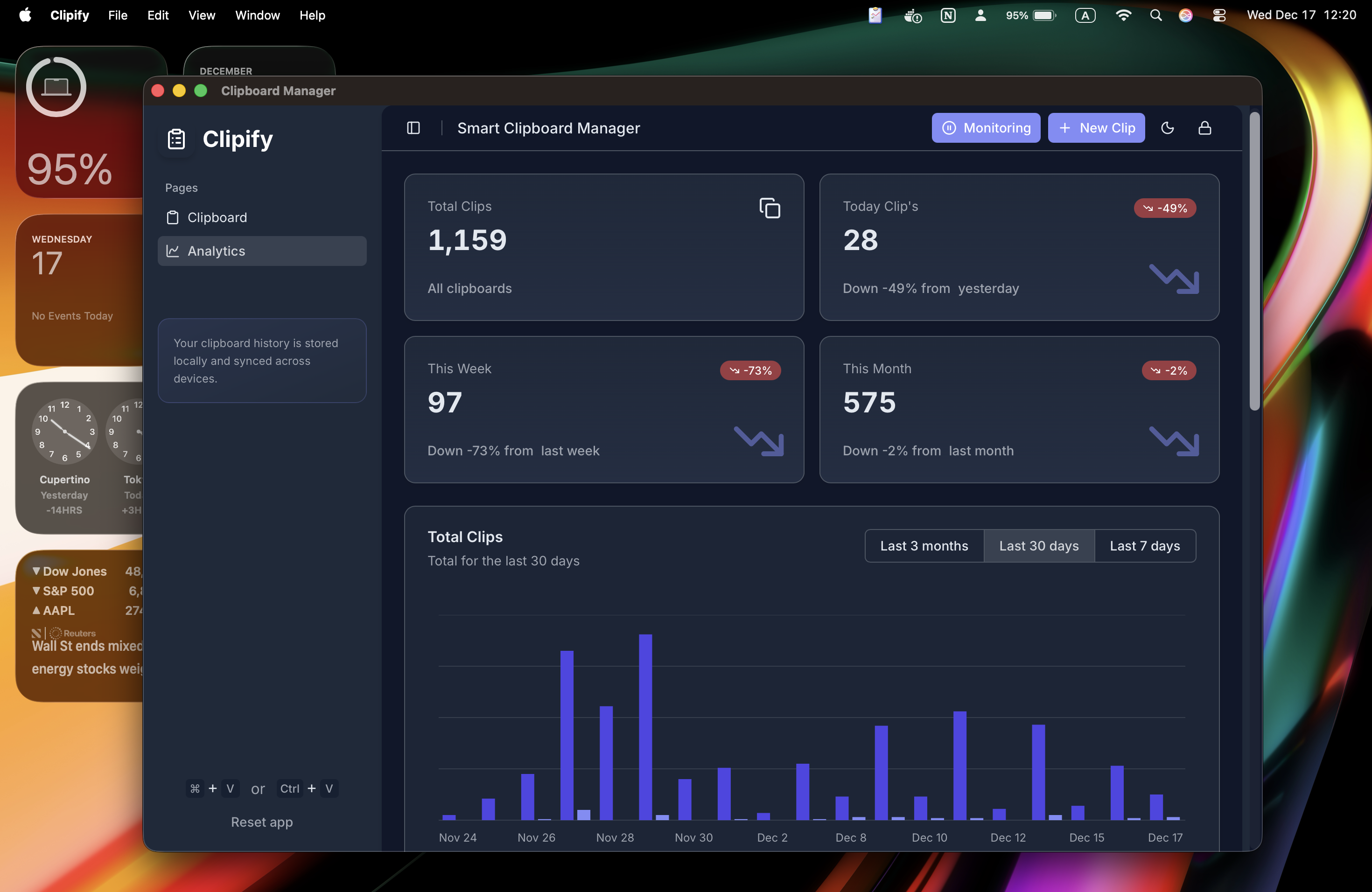Open the Clipboard page from the sidebar
The image size is (1372, 892).
point(217,217)
